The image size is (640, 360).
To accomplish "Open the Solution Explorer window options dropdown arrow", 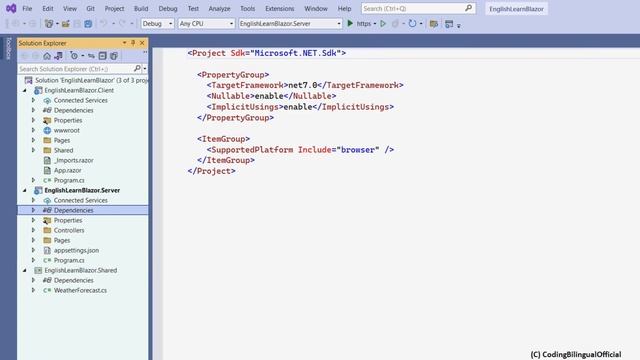I will pos(124,43).
